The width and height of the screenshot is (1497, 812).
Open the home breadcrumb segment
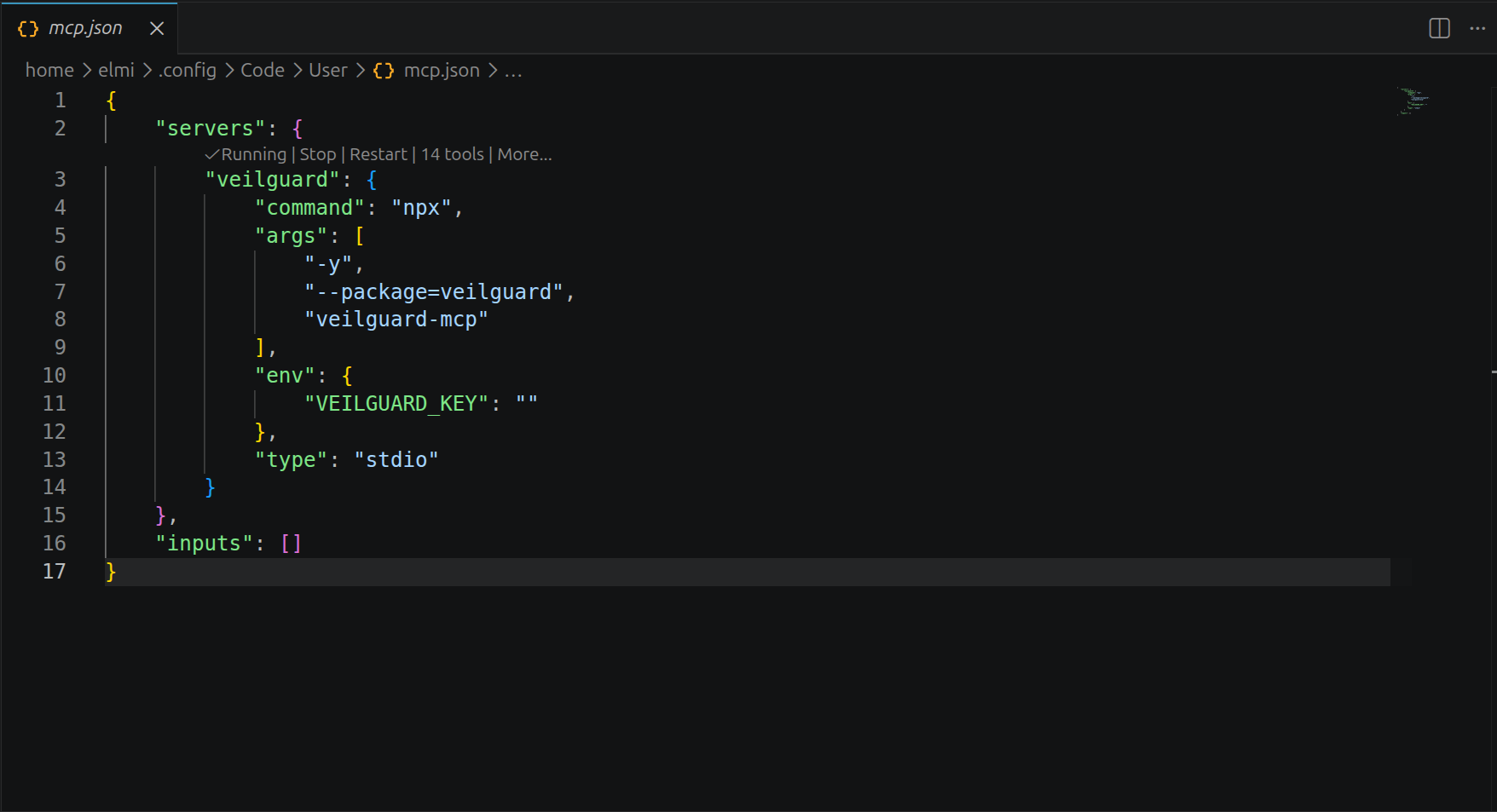click(49, 70)
